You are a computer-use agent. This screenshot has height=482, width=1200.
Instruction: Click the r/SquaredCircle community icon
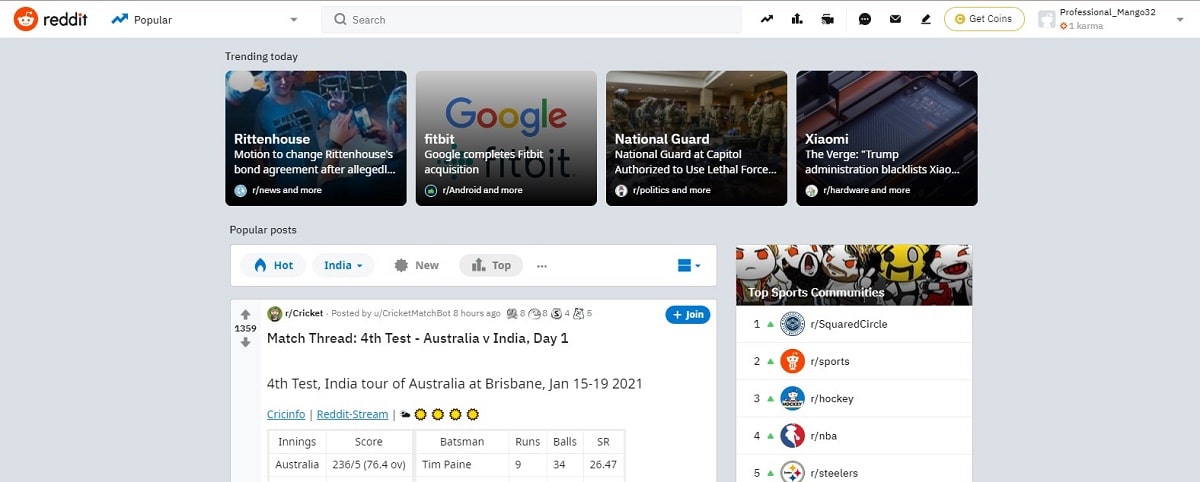coord(792,324)
